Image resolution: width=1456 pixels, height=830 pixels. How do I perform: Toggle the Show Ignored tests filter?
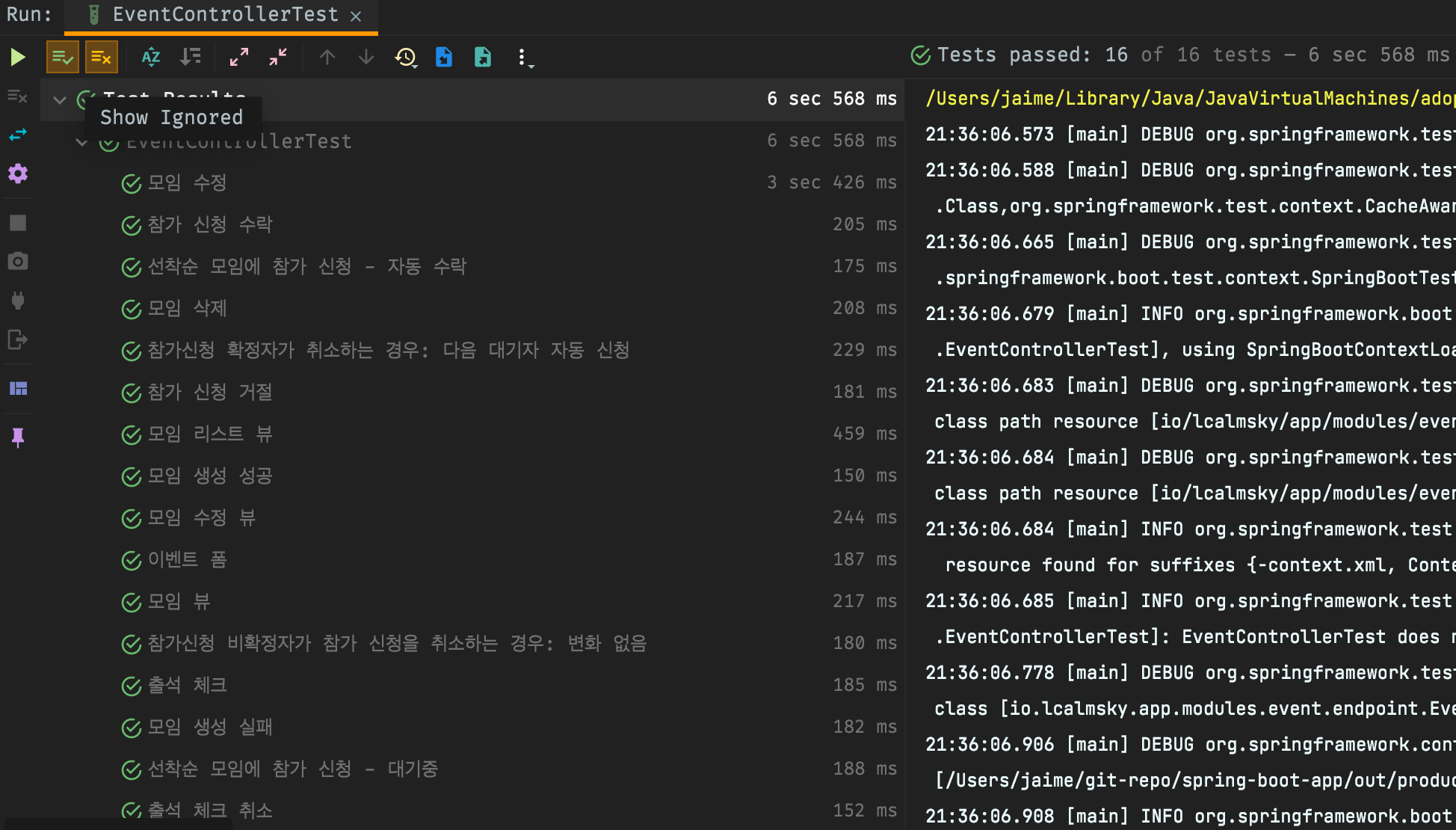tap(101, 58)
